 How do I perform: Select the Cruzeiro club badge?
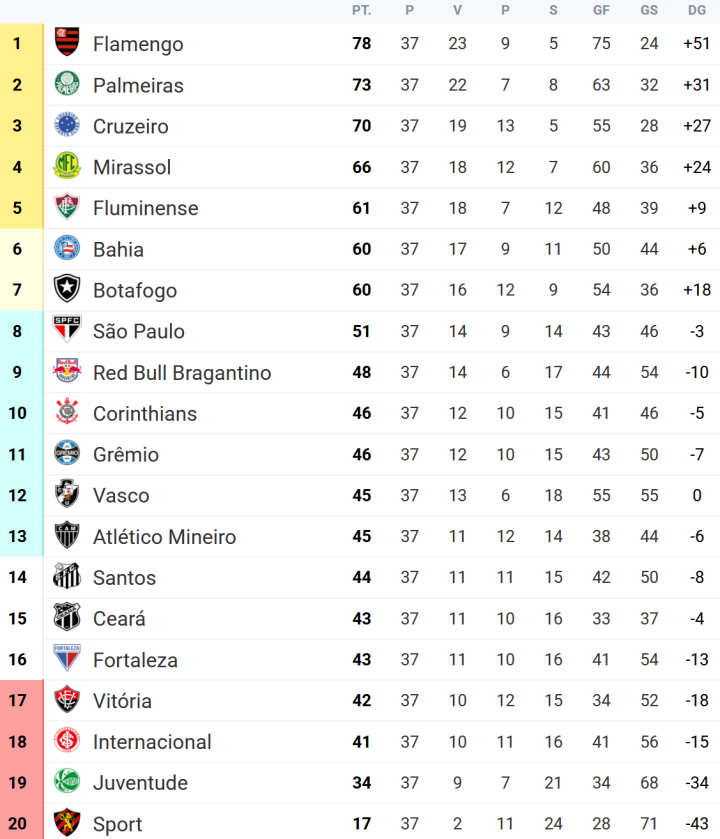point(67,126)
